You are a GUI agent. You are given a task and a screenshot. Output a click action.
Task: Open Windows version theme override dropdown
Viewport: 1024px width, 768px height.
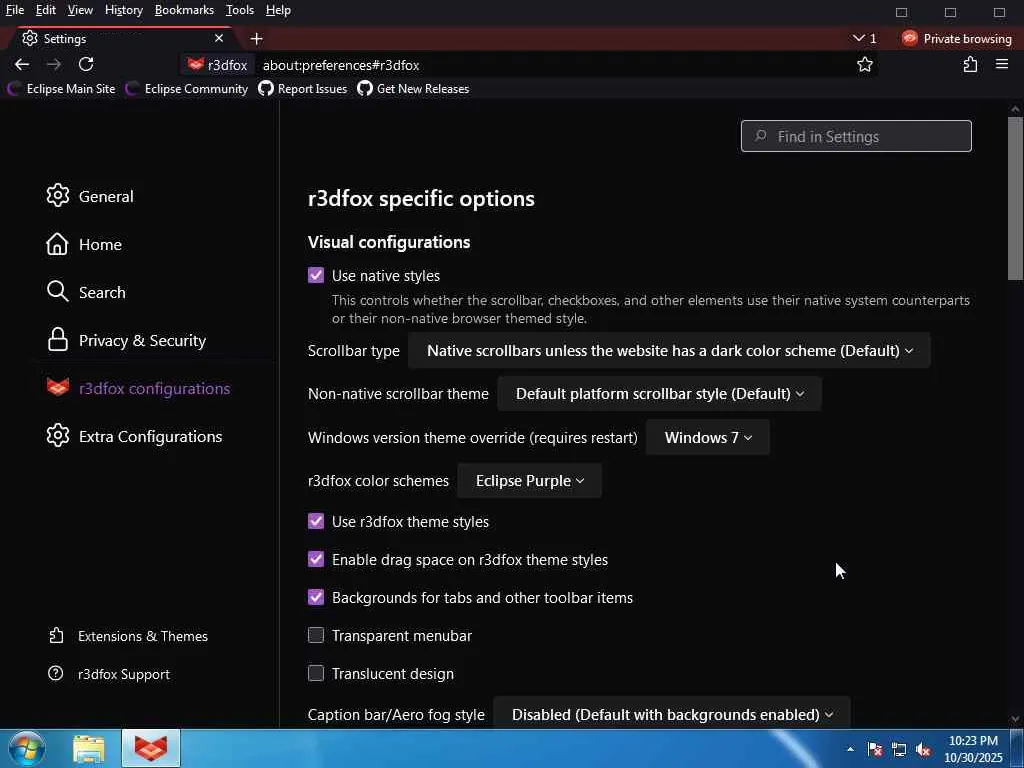[x=708, y=438]
